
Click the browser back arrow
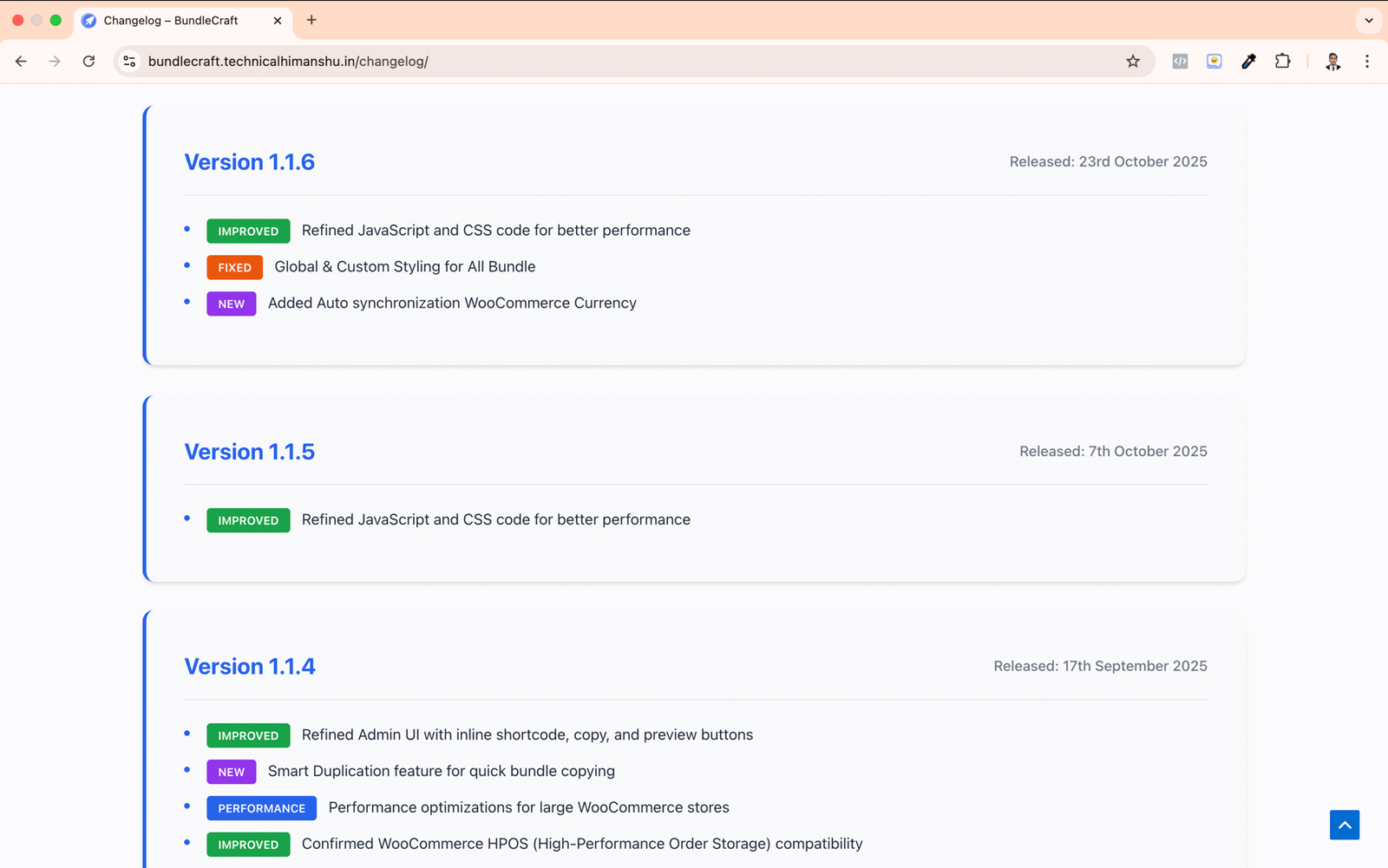[21, 62]
